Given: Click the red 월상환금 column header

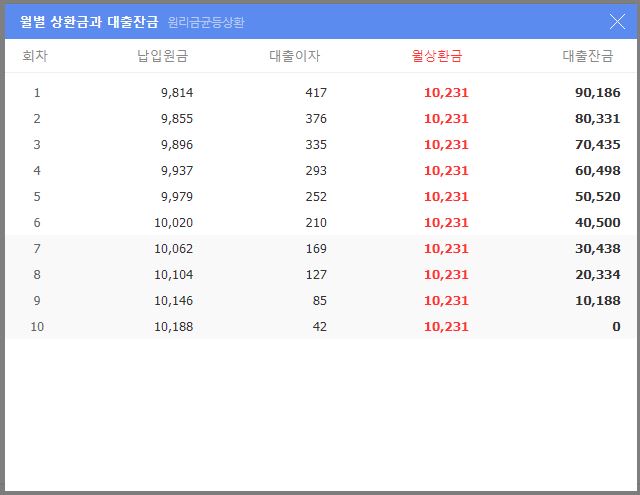Looking at the screenshot, I should 437,56.
